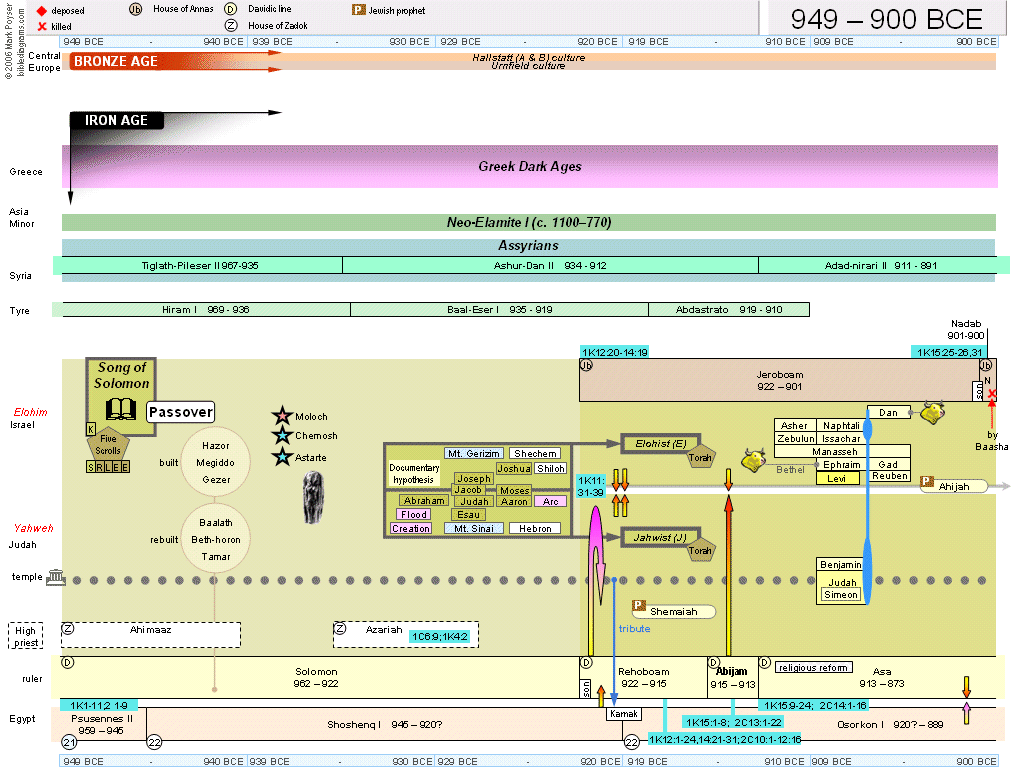Click the 930 BCE marker on top timeline
This screenshot has width=1024, height=768.
[410, 42]
